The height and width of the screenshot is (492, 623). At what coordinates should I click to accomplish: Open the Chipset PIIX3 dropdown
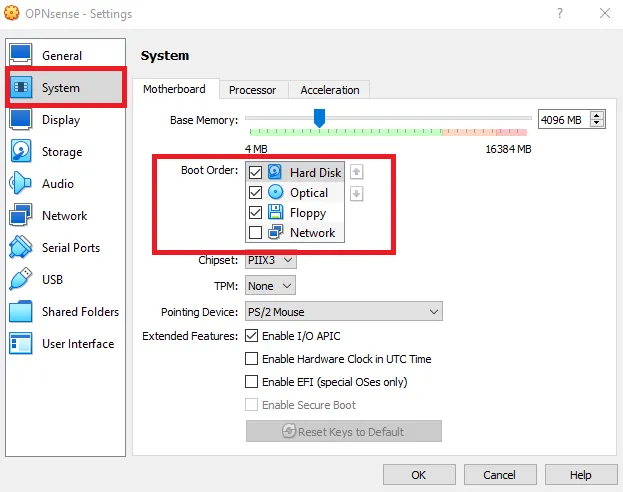pyautogui.click(x=271, y=260)
